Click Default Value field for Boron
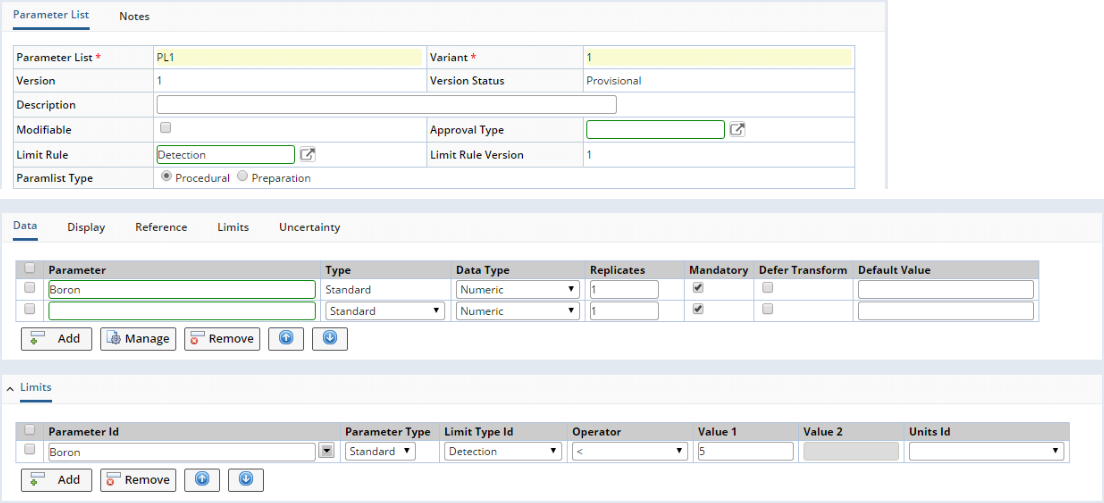The image size is (1104, 503). click(946, 290)
